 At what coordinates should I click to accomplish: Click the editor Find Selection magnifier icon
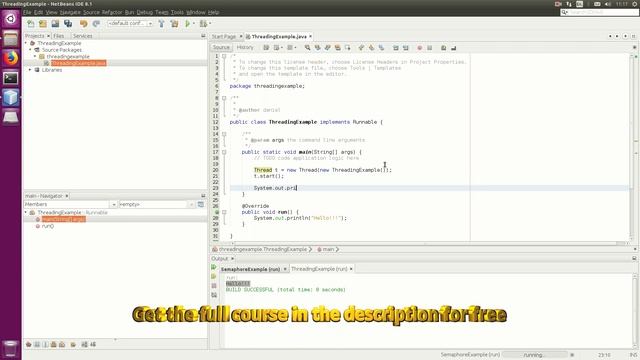coord(307,48)
